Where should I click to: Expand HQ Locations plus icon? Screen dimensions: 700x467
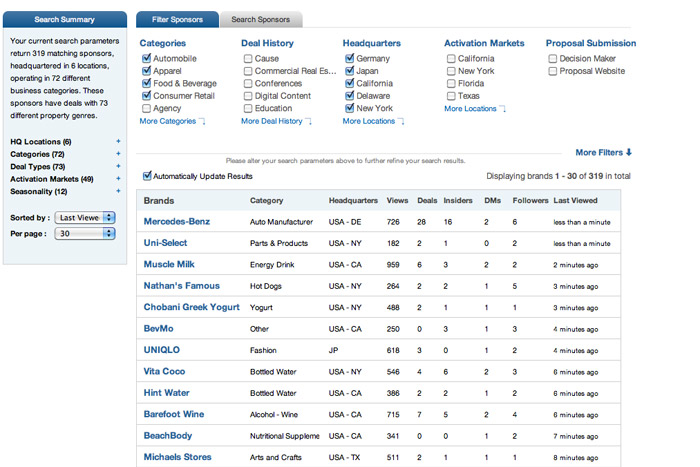point(118,141)
